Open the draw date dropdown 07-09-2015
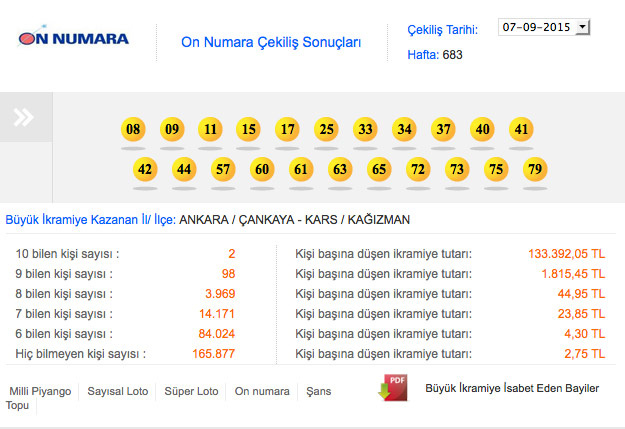This screenshot has width=625, height=429. (544, 27)
